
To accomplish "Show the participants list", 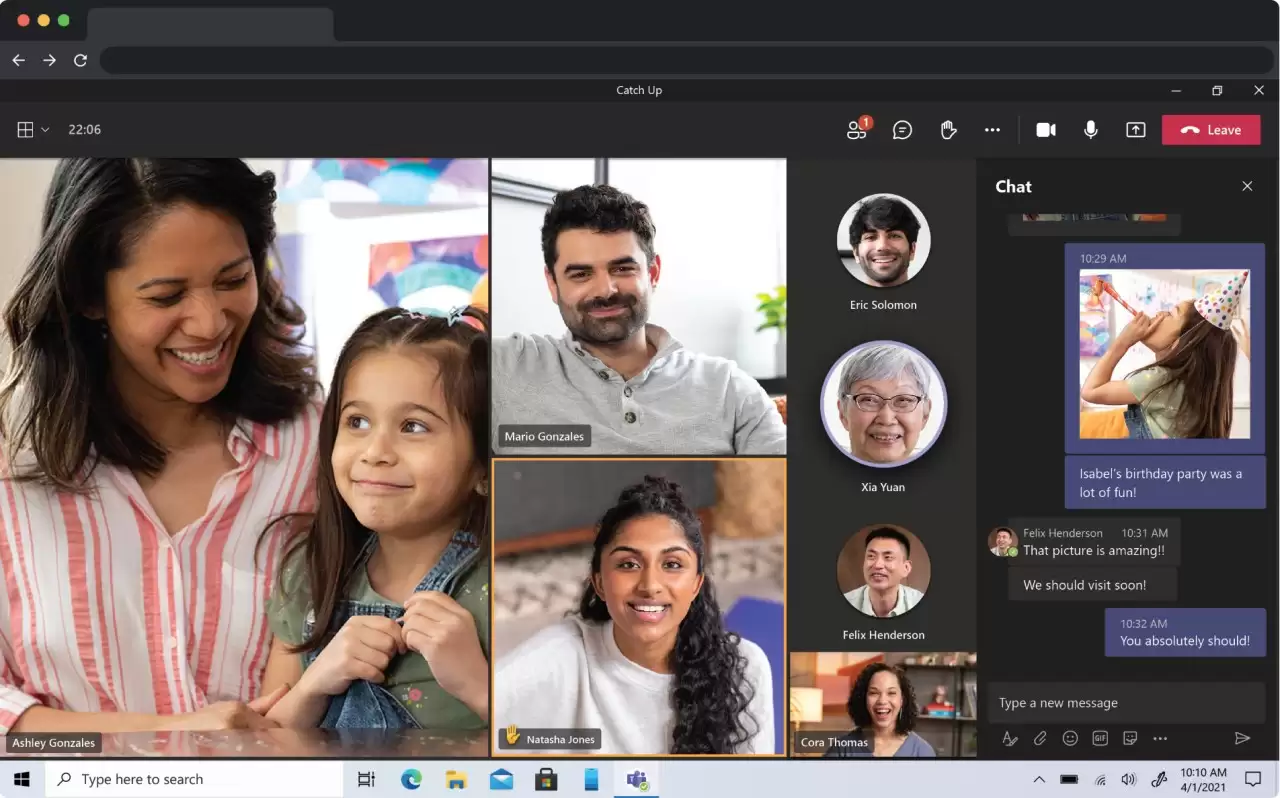I will 856,129.
